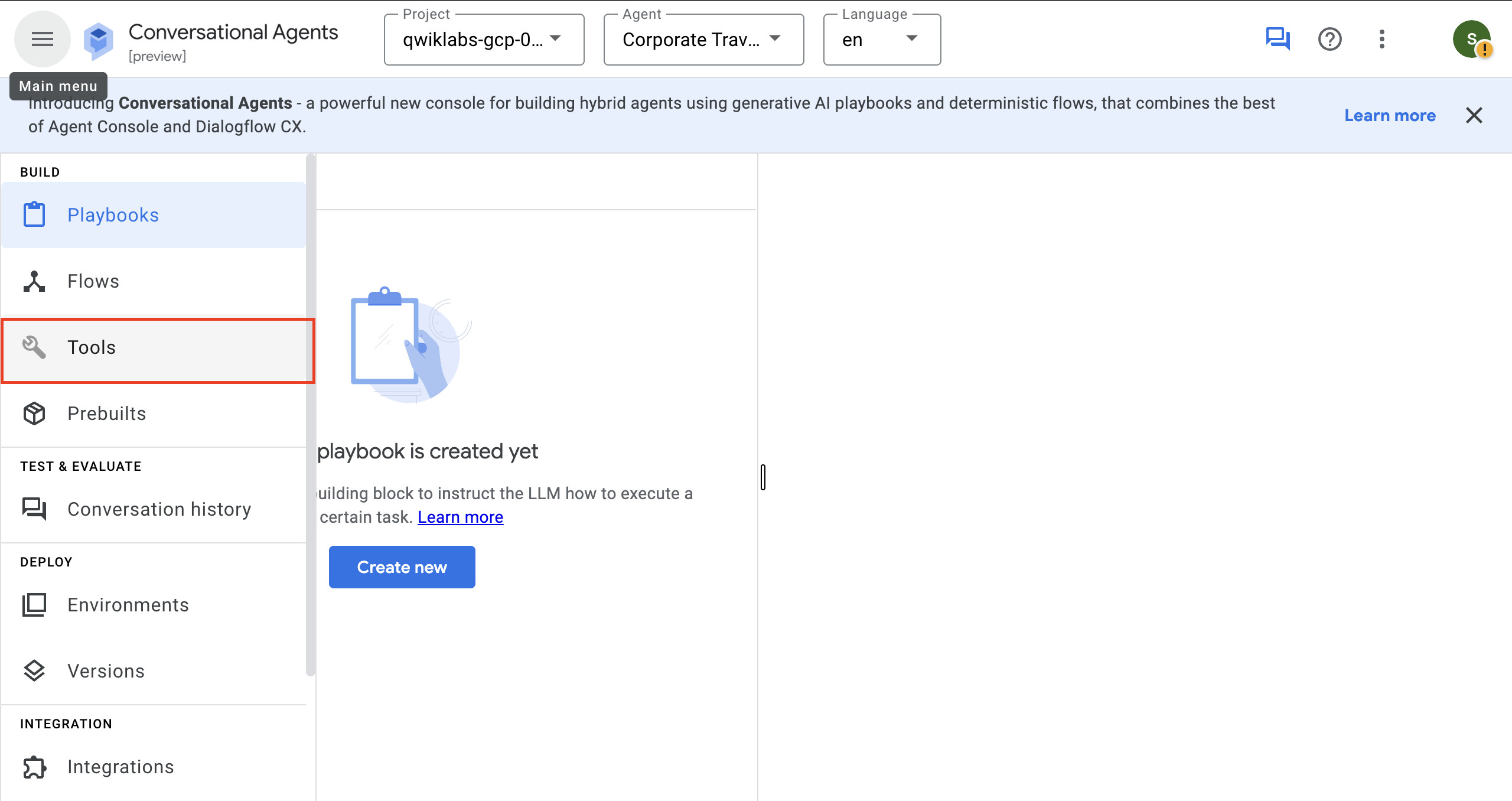Open Versions in the sidebar

coord(154,670)
